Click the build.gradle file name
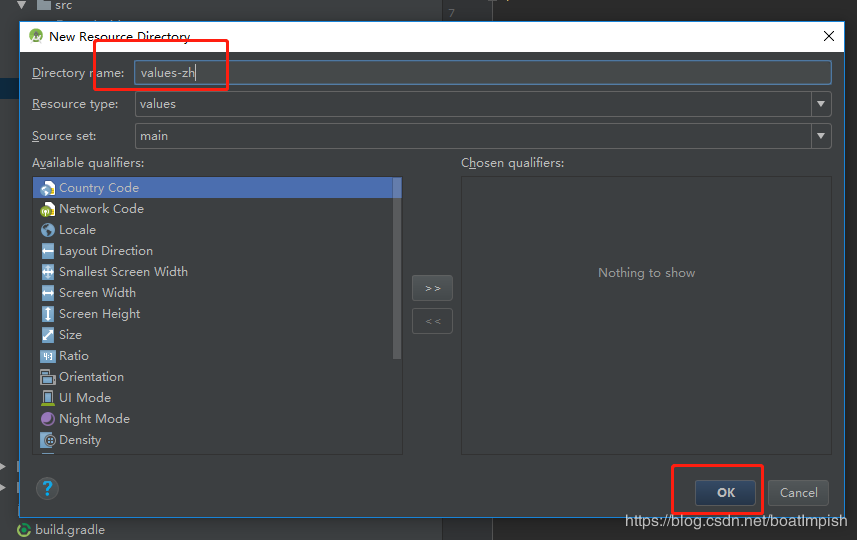This screenshot has height=540, width=857. point(70,530)
